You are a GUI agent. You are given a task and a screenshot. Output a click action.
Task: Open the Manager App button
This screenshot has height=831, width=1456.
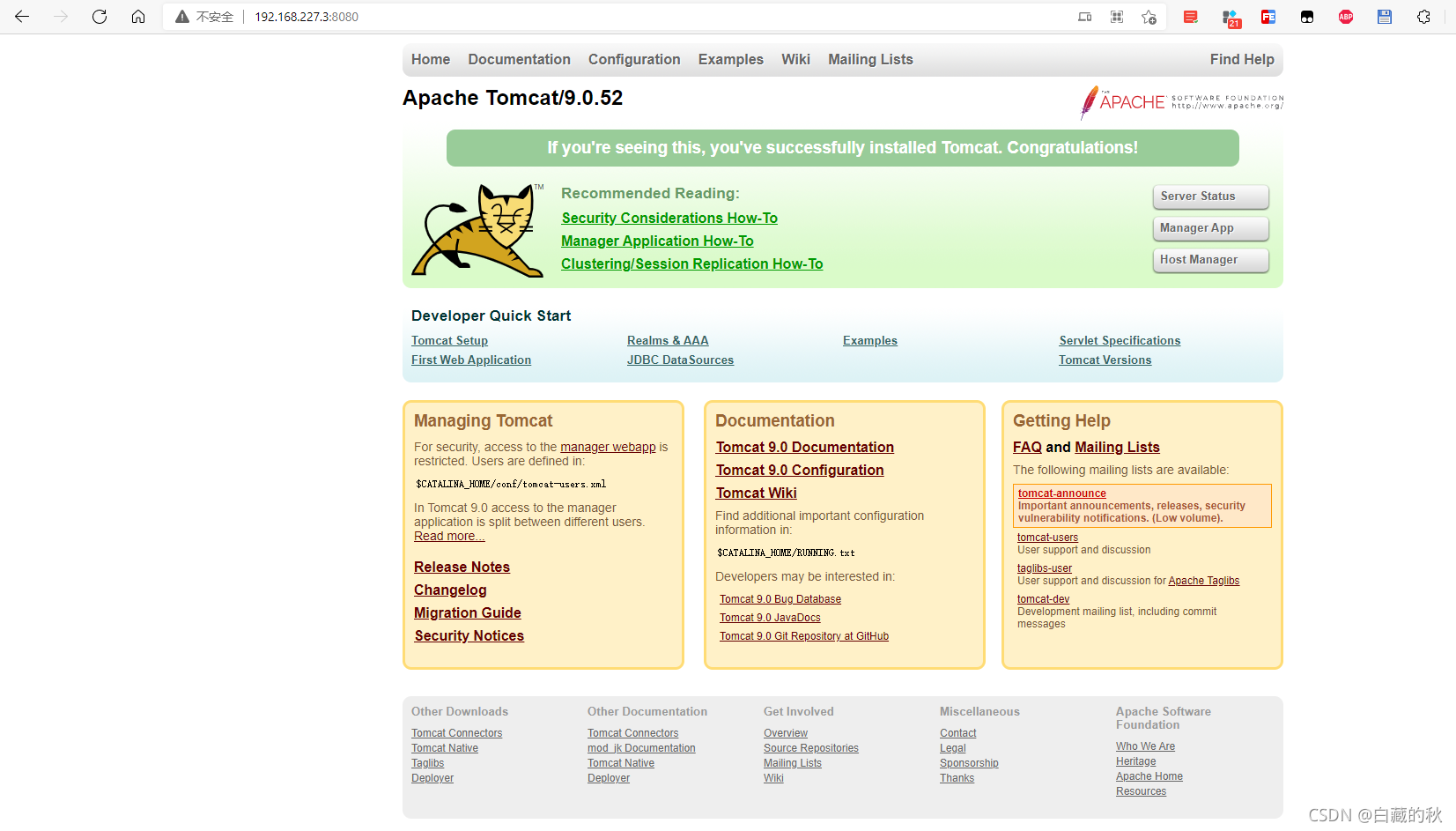click(1210, 228)
